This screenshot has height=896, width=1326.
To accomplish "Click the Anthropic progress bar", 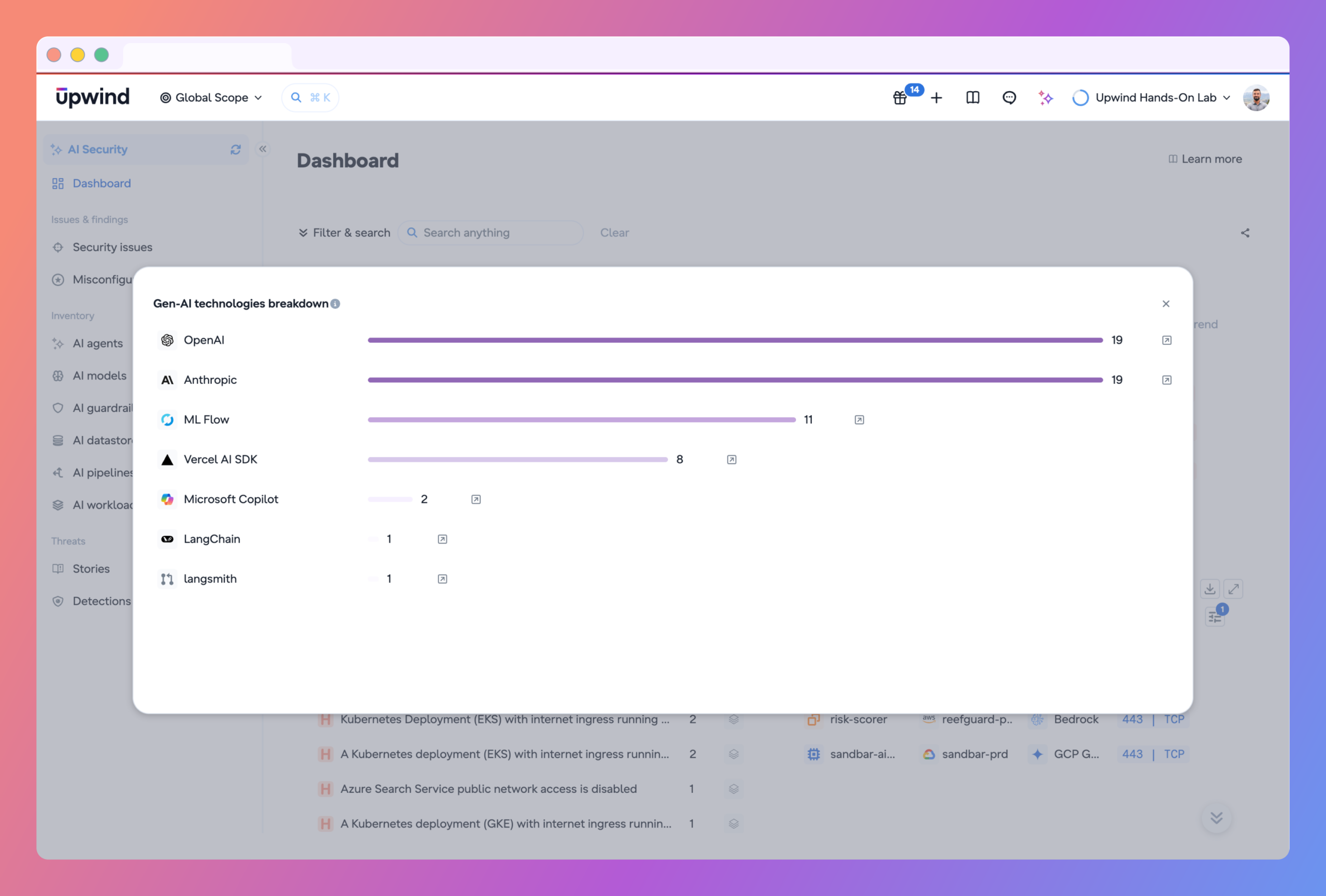I will [735, 380].
